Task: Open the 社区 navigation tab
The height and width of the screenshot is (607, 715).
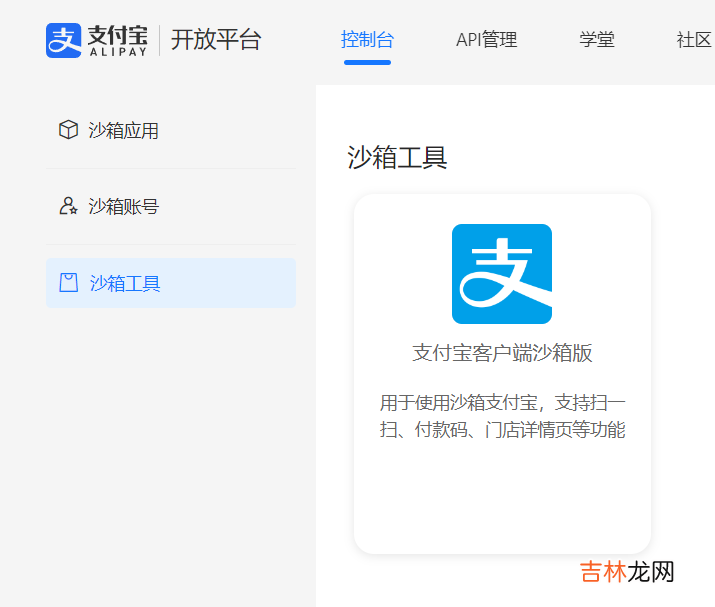Action: tap(694, 40)
